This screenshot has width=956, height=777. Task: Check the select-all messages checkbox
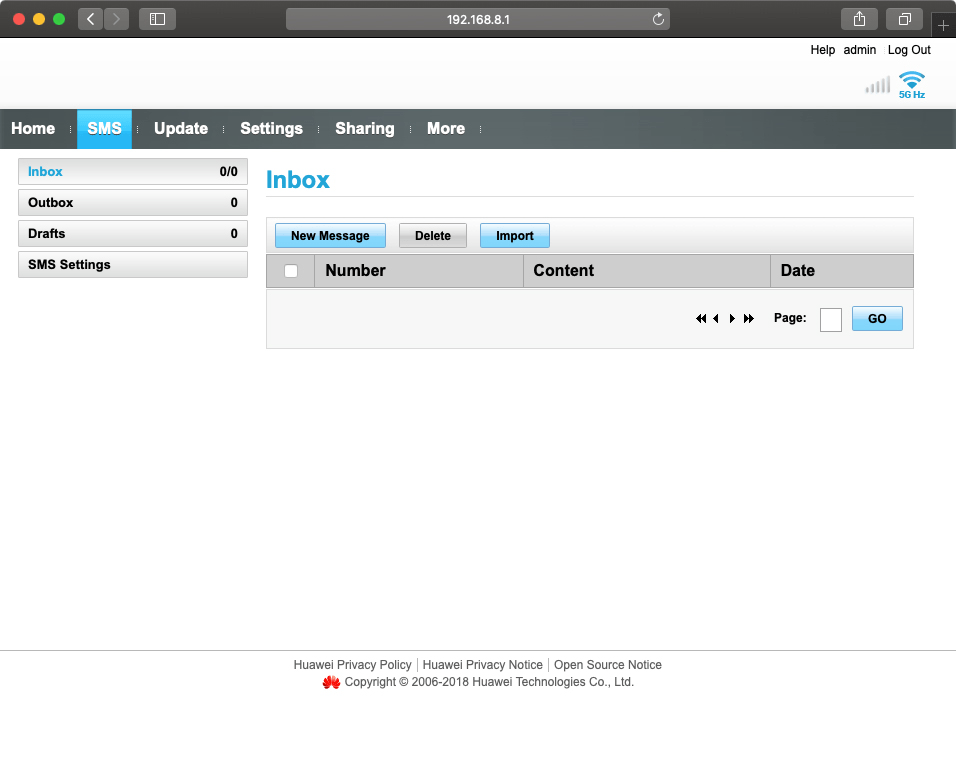[289, 270]
